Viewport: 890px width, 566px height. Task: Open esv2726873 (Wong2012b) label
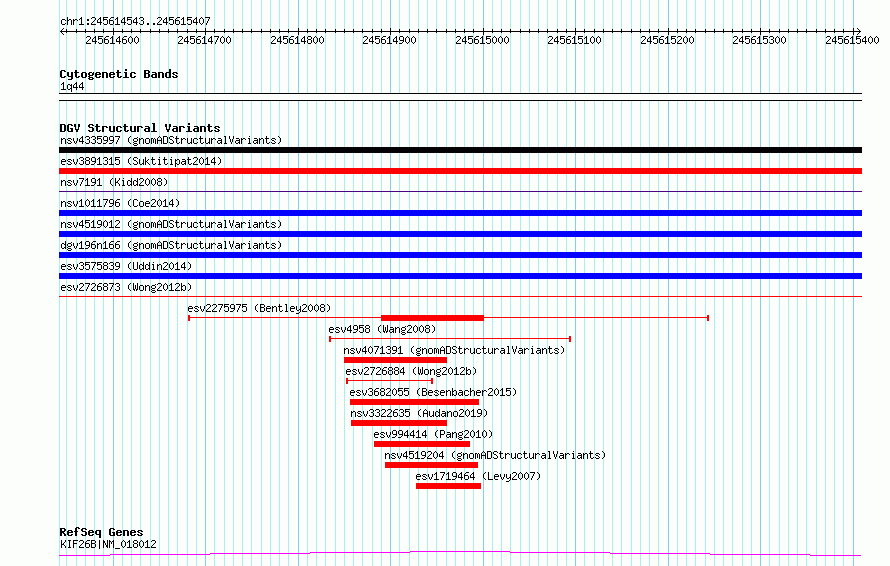coord(126,287)
